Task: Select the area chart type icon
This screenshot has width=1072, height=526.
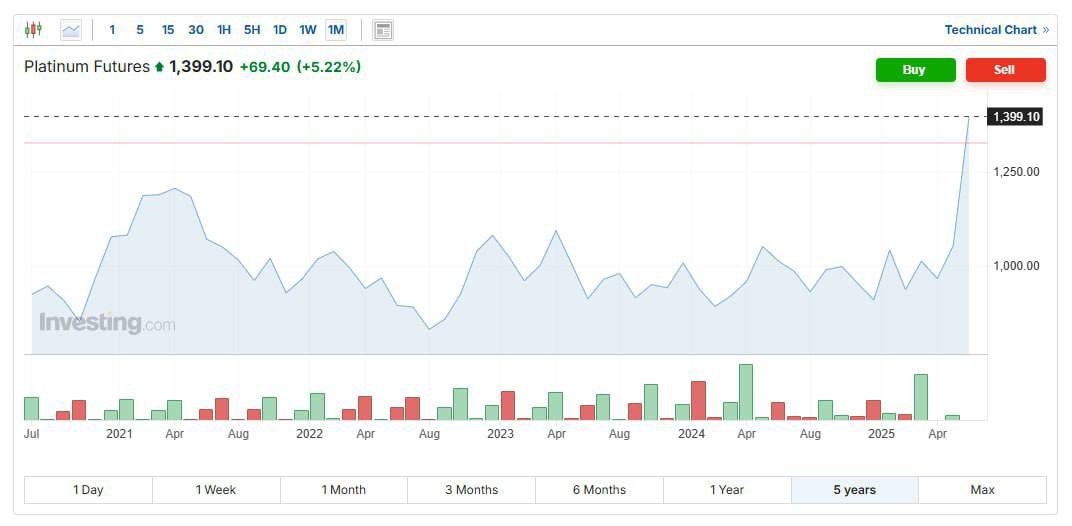Action: (70, 29)
